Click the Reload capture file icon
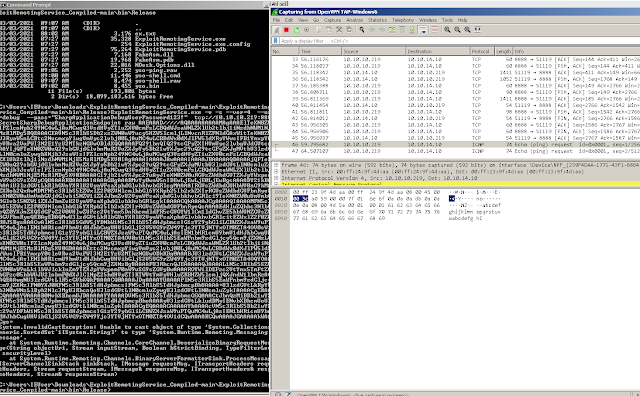This screenshot has width=640, height=396. (349, 30)
